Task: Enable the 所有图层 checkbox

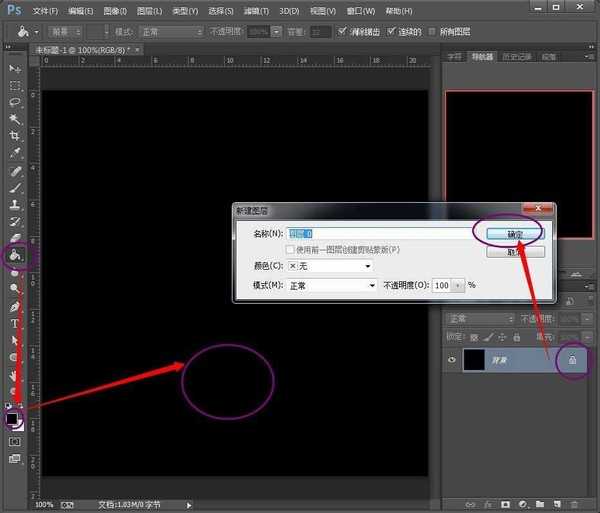Action: click(436, 32)
